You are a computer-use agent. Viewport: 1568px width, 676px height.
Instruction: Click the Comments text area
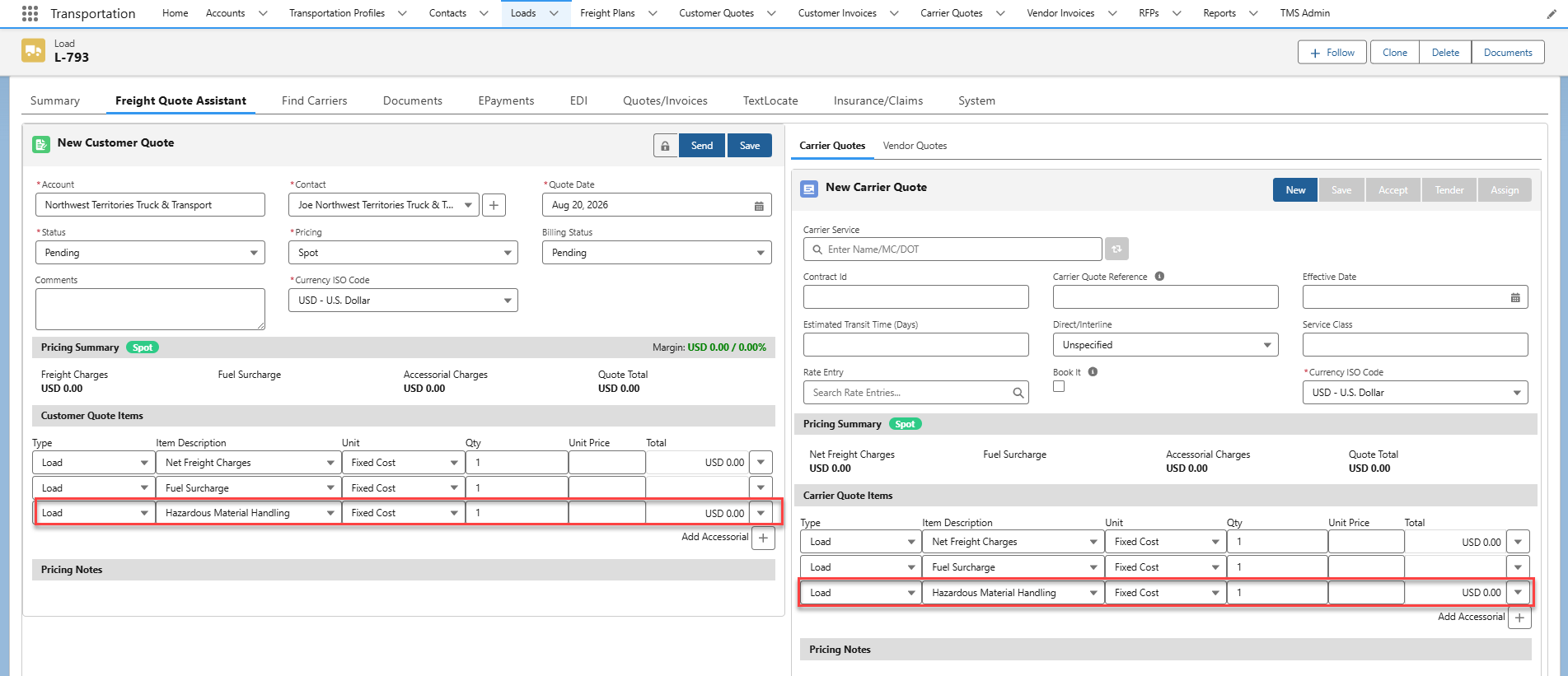click(150, 309)
